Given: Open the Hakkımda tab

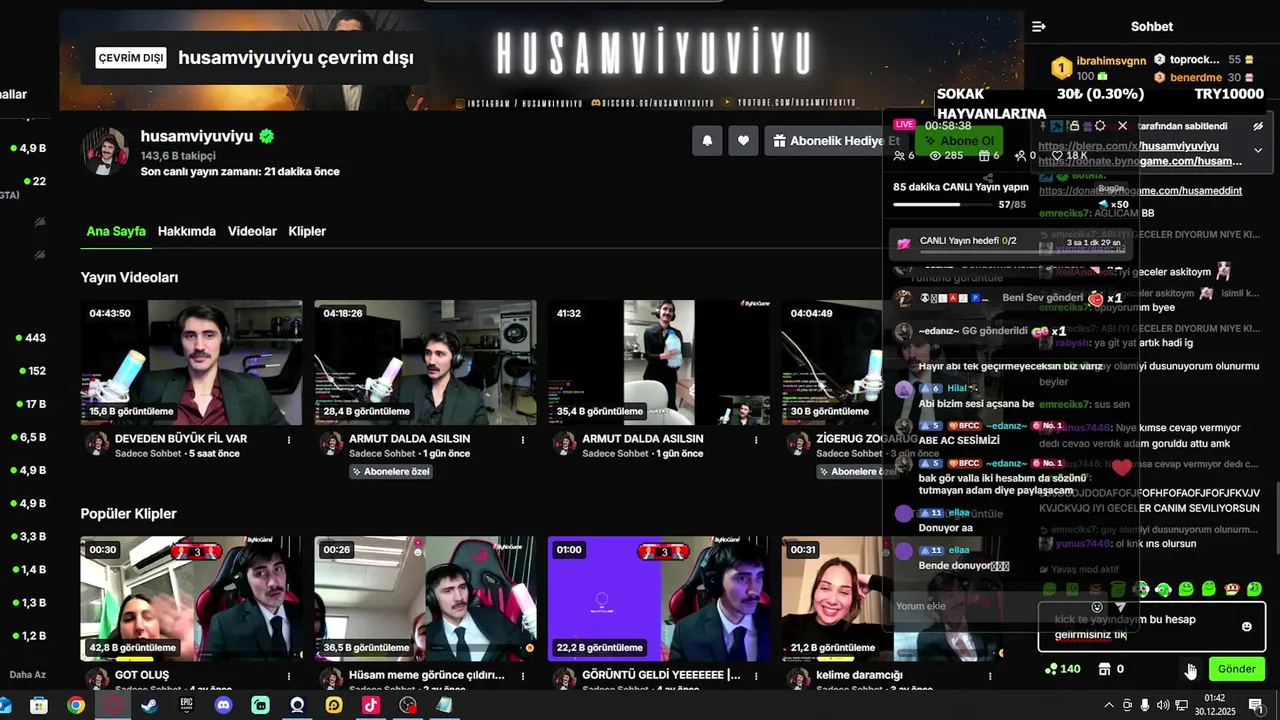Looking at the screenshot, I should (187, 231).
